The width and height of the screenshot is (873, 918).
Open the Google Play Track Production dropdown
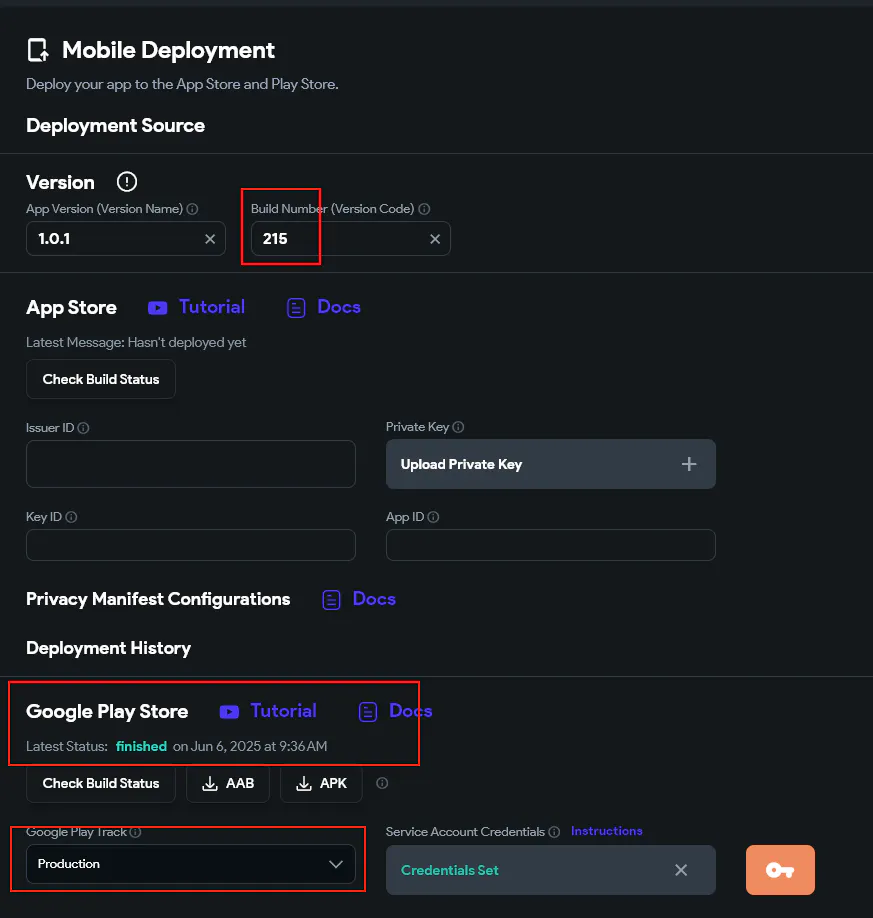pyautogui.click(x=191, y=864)
